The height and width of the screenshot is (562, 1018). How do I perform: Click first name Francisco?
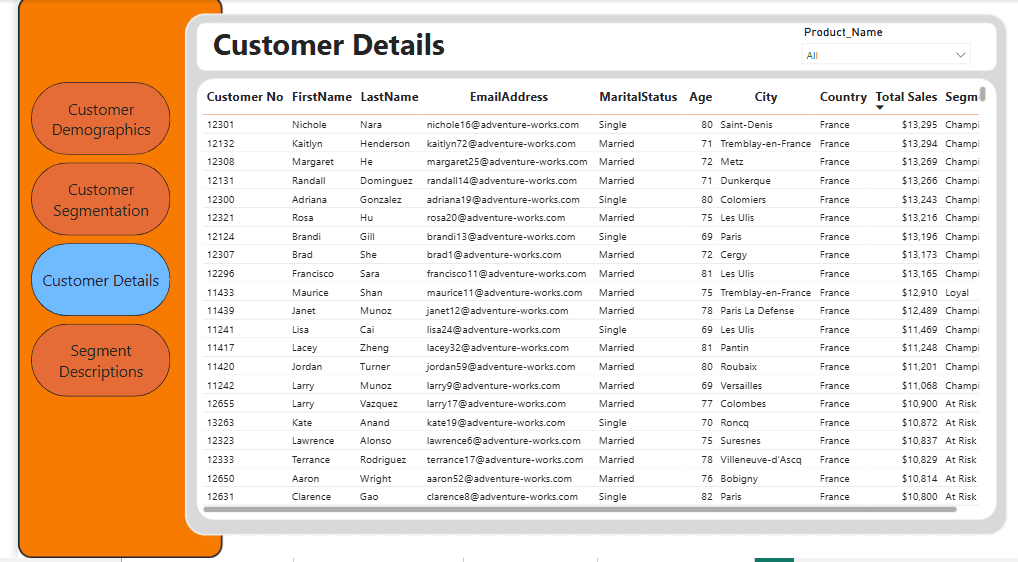pos(313,273)
